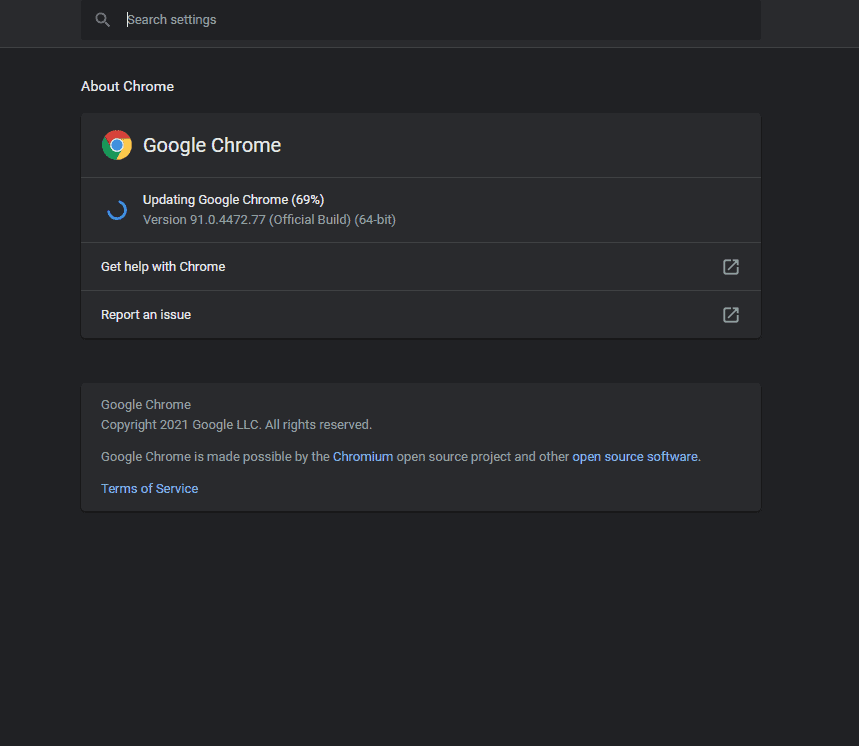Click Copyright 2021 Google LLC text
The width and height of the screenshot is (859, 746).
click(x=236, y=425)
